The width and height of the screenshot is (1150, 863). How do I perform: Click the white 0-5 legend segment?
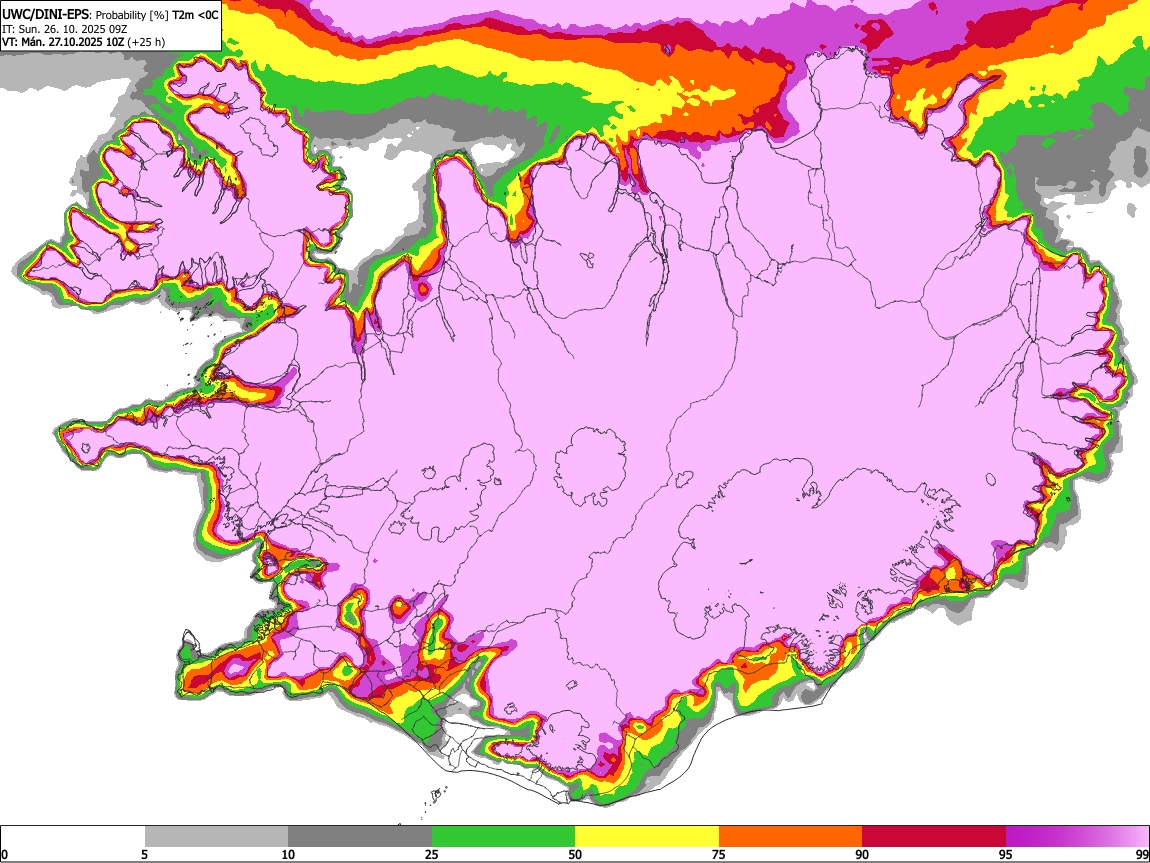coord(73,836)
